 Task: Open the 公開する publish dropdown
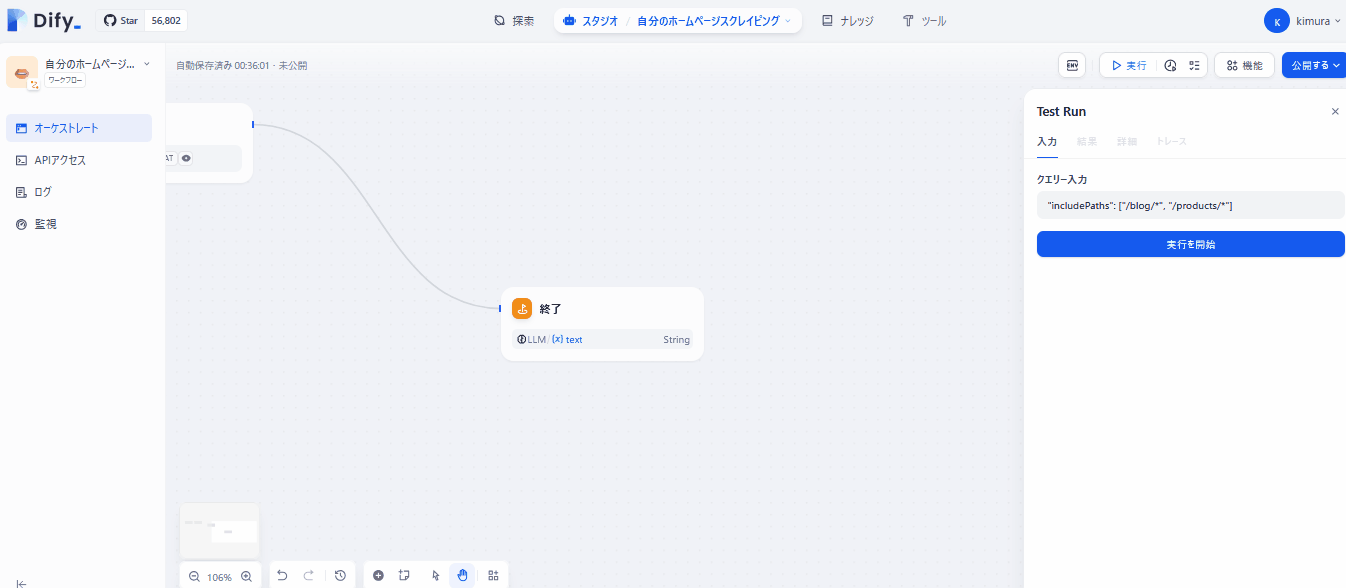pos(1313,64)
